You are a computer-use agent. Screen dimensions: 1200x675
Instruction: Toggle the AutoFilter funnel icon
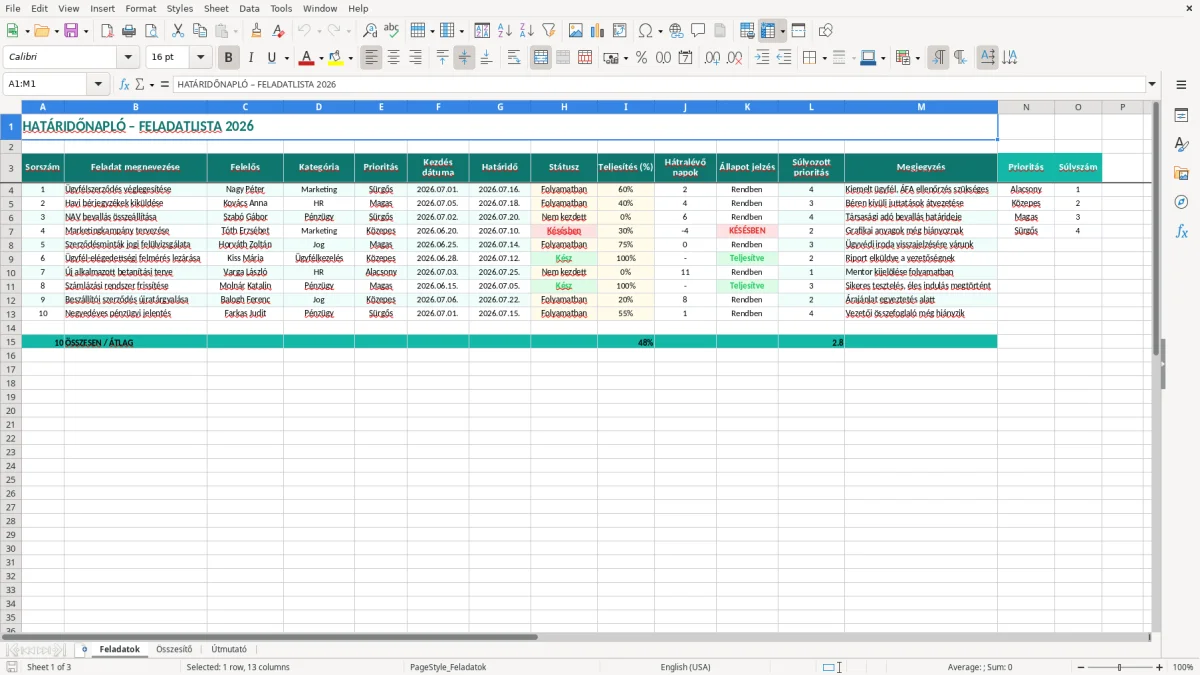[x=549, y=31]
